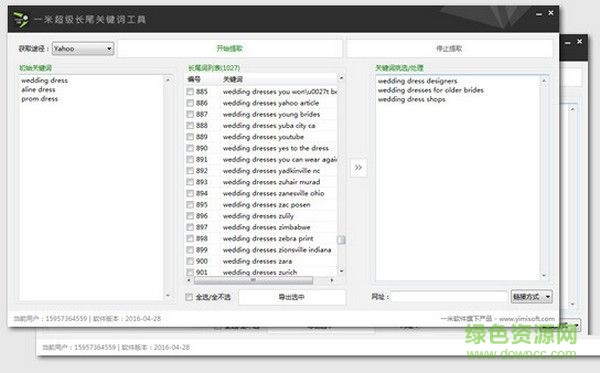Check row 893 zuhair murad checkbox
The height and width of the screenshot is (373, 600).
190,182
